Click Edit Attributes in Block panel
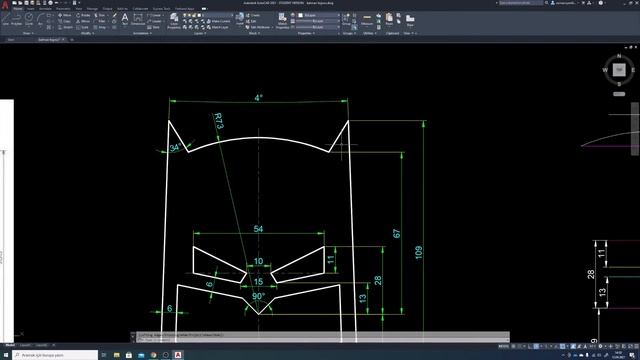This screenshot has height=360, width=640. coord(258,27)
